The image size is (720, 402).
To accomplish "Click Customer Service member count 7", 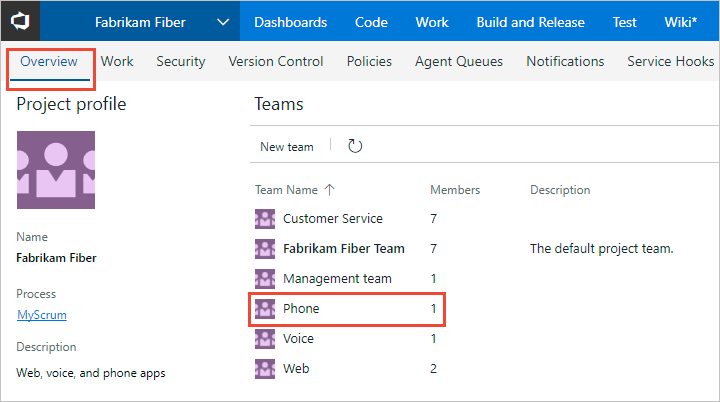I will [433, 219].
